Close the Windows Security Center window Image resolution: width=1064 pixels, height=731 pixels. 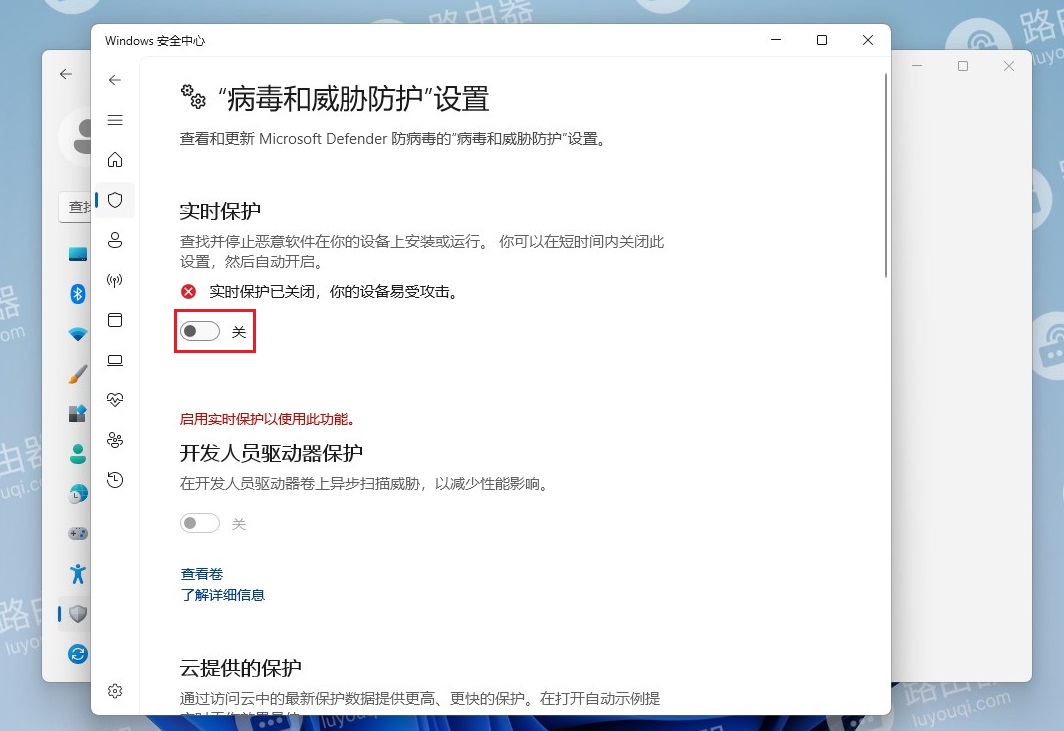point(867,40)
